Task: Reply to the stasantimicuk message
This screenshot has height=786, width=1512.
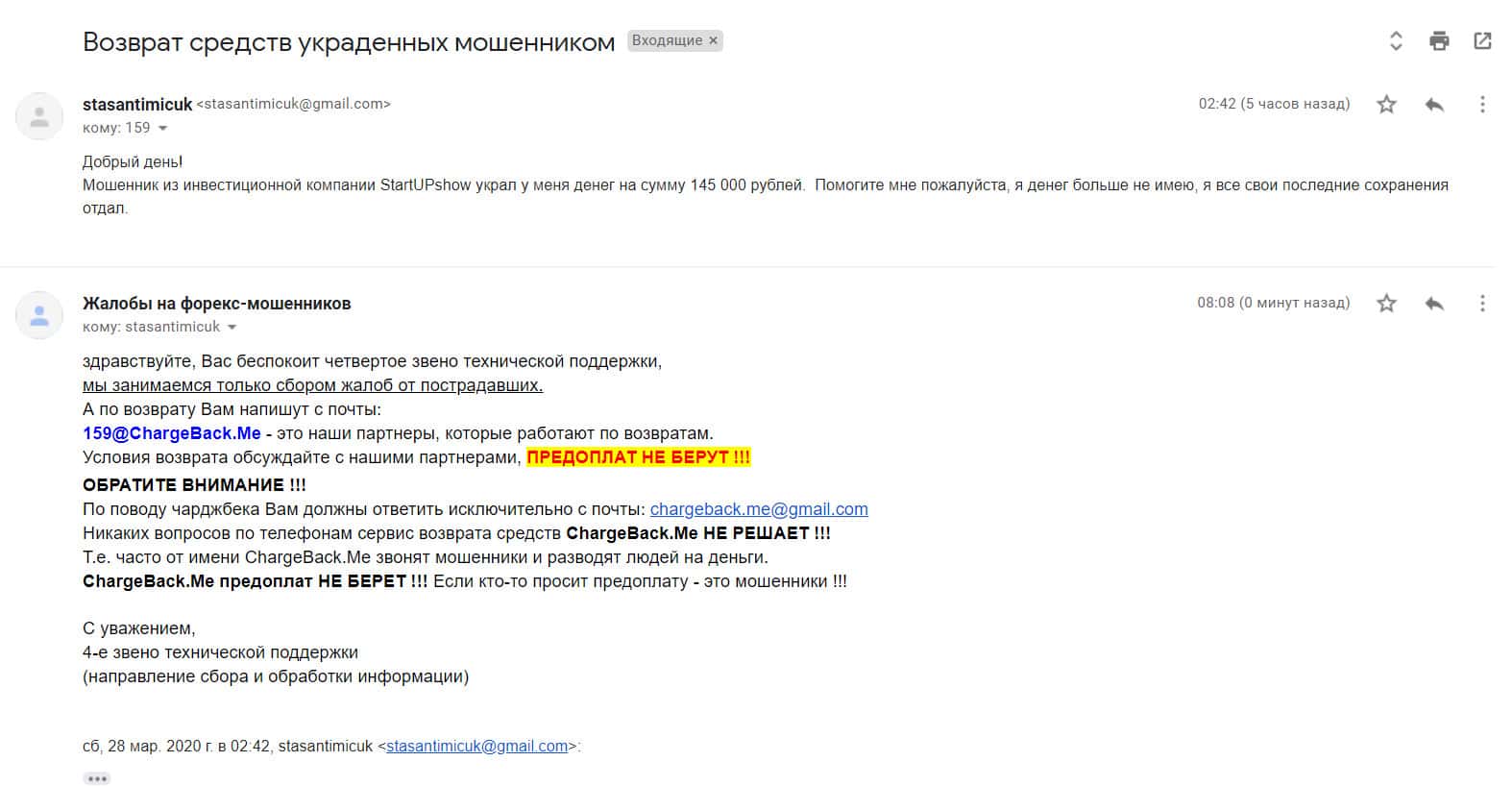Action: click(x=1434, y=105)
